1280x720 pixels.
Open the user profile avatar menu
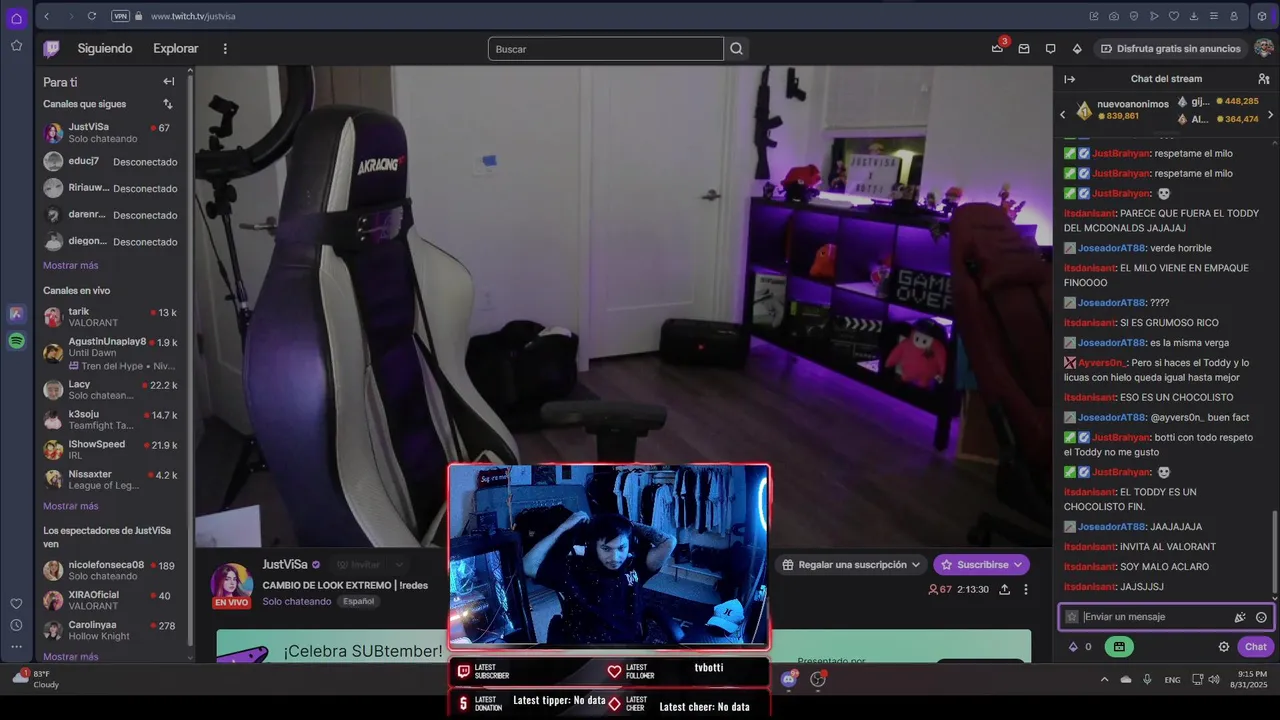point(1264,48)
